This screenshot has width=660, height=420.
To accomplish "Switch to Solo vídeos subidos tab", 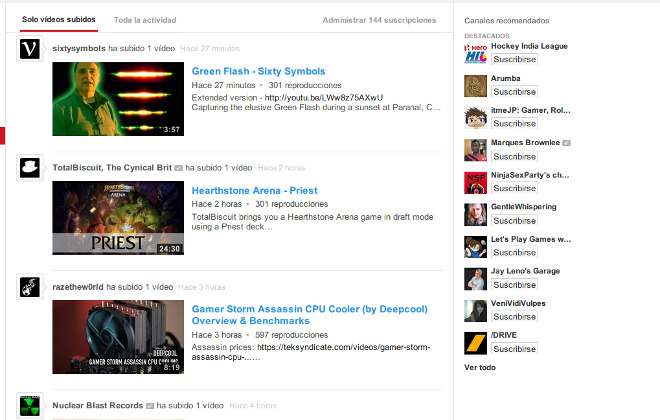I will [59, 20].
